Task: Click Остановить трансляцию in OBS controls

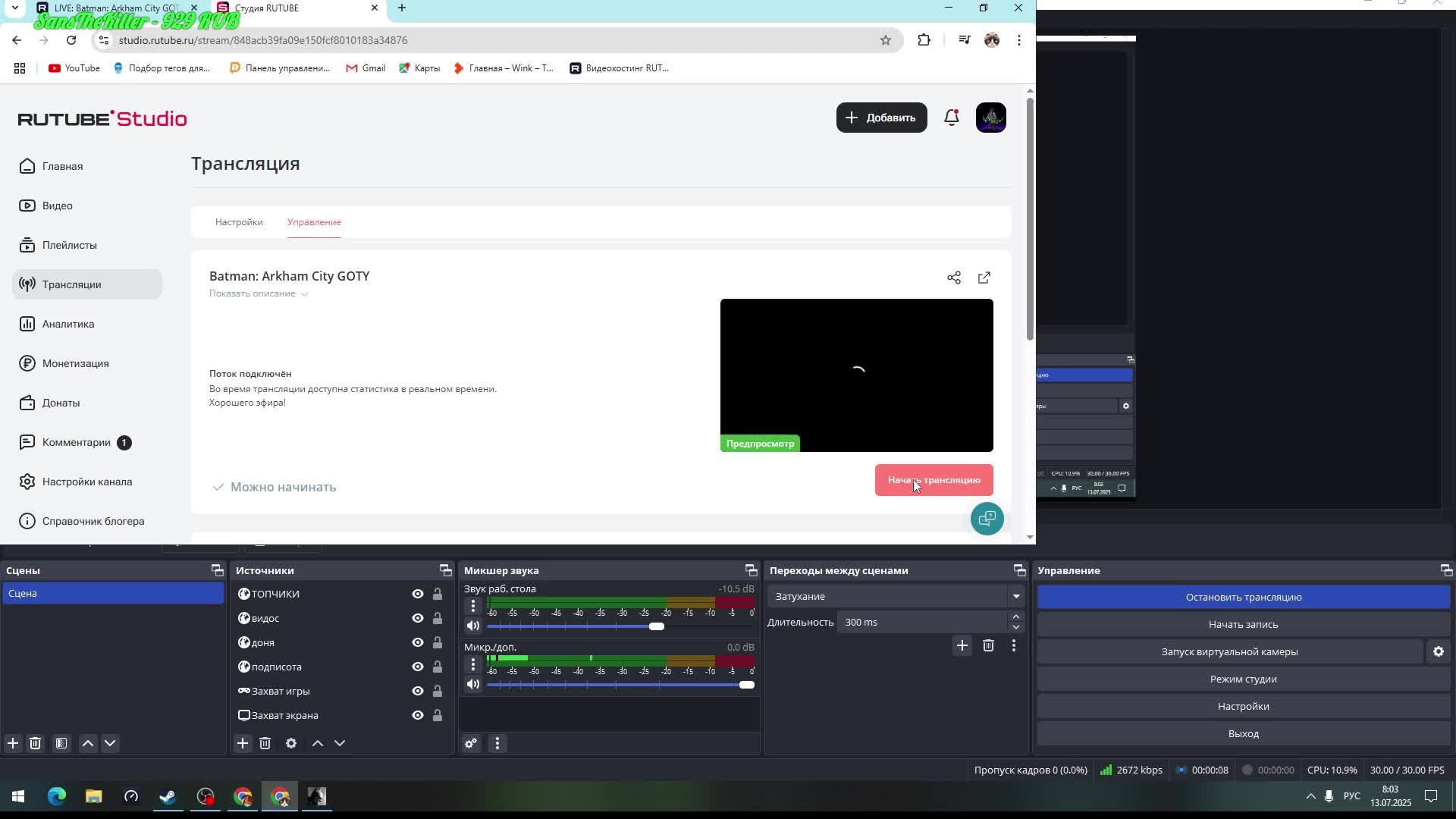Action: [x=1243, y=597]
